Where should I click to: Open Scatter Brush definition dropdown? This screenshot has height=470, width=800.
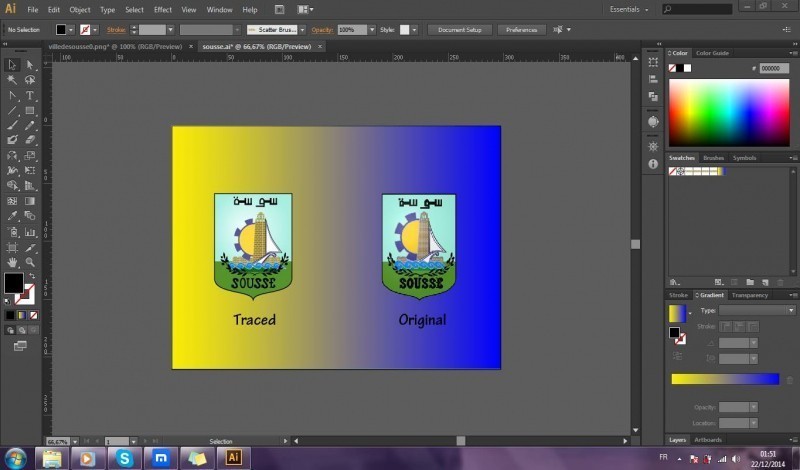point(303,30)
